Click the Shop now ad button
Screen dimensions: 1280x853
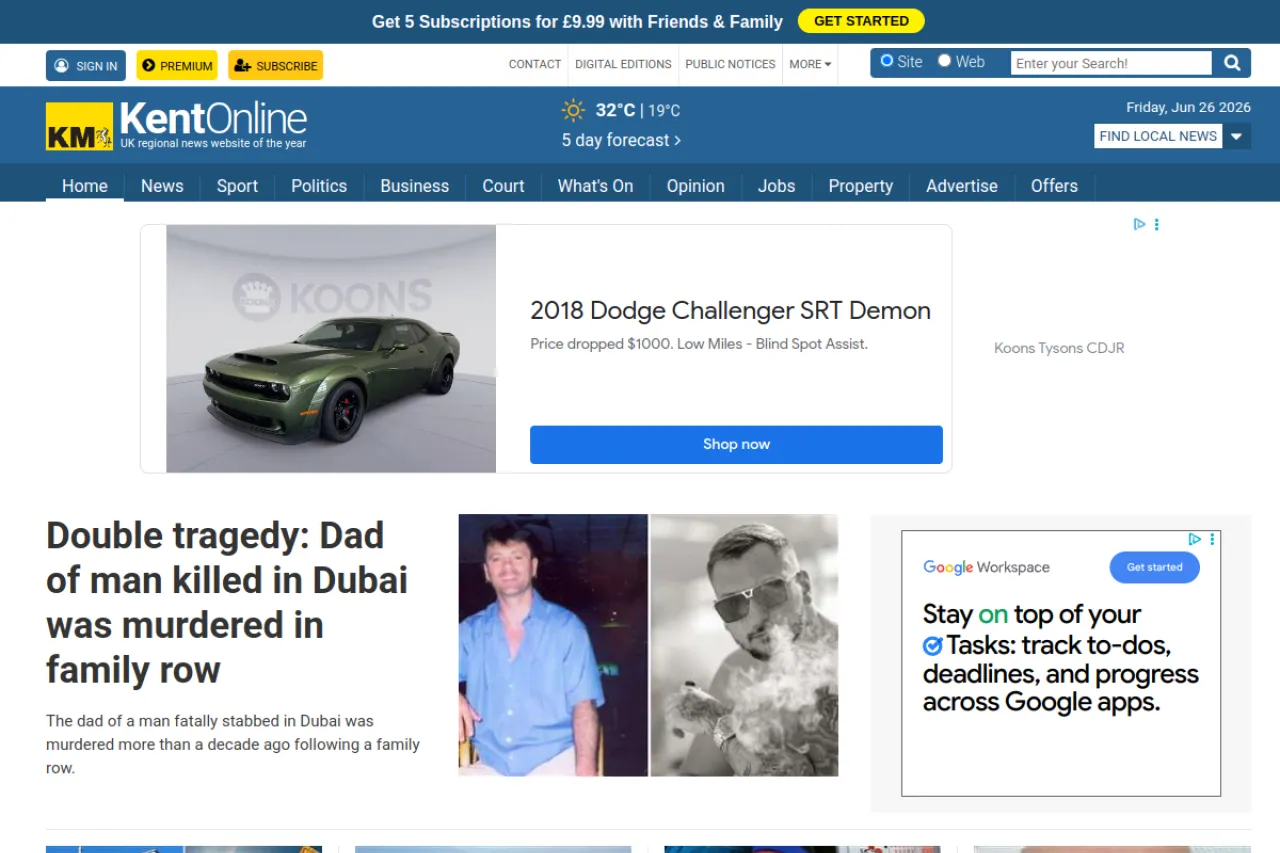[736, 444]
